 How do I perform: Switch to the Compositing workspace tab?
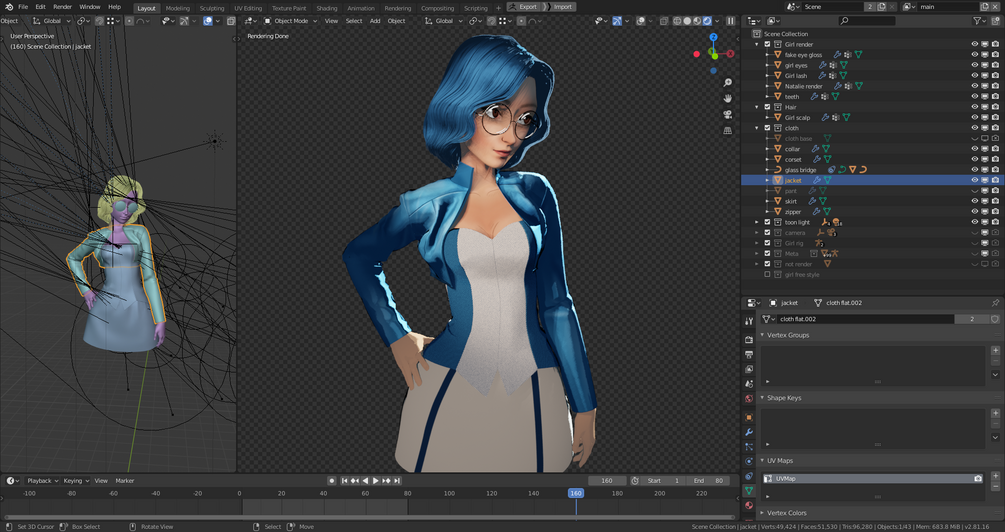pos(438,8)
